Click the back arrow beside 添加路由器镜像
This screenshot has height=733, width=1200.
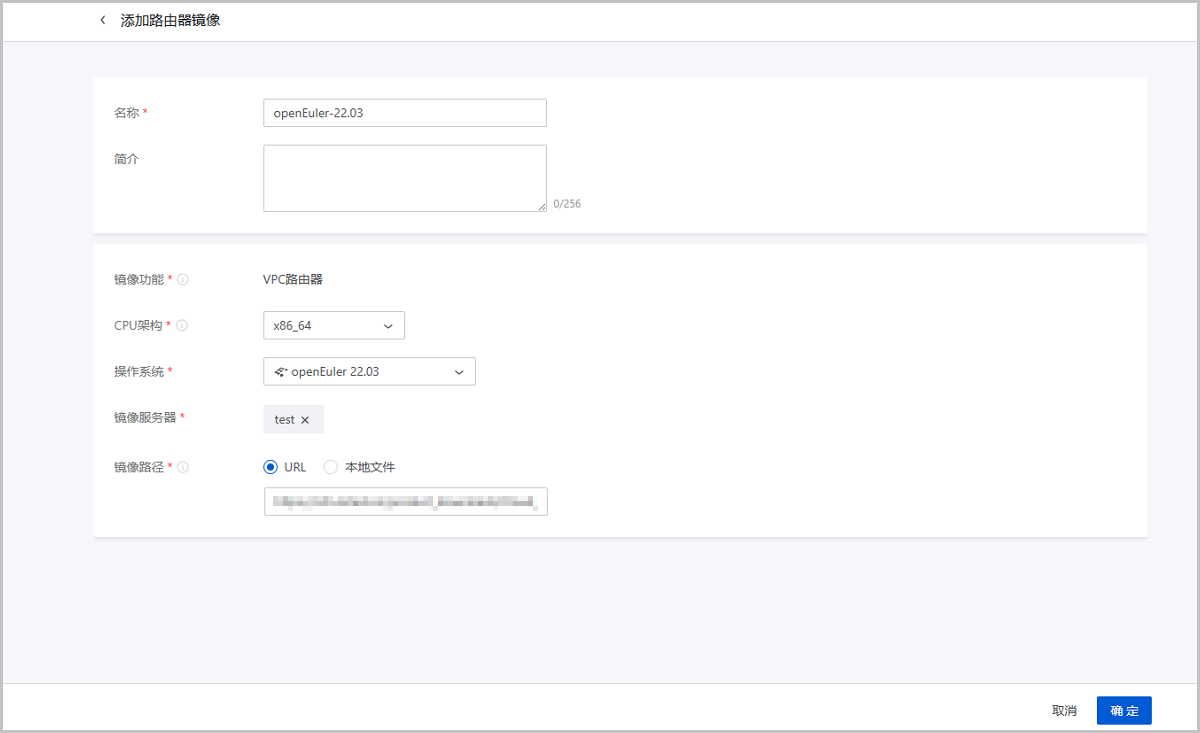pyautogui.click(x=102, y=20)
